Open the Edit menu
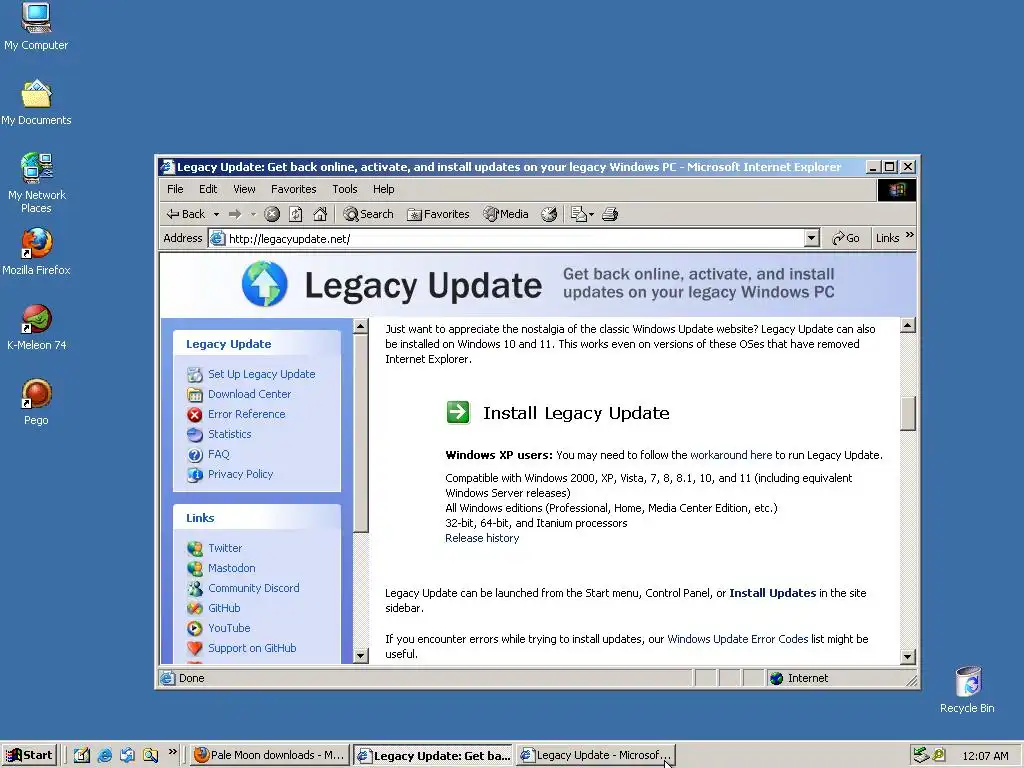Image resolution: width=1024 pixels, height=768 pixels. 208,189
